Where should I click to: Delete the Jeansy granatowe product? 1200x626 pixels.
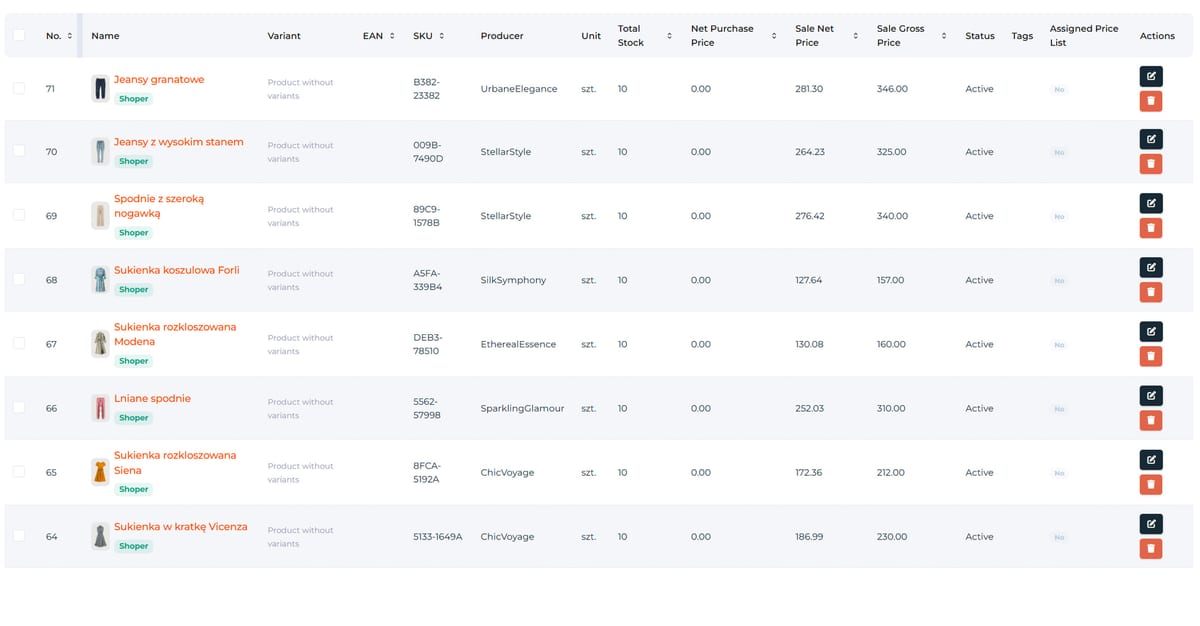point(1151,101)
